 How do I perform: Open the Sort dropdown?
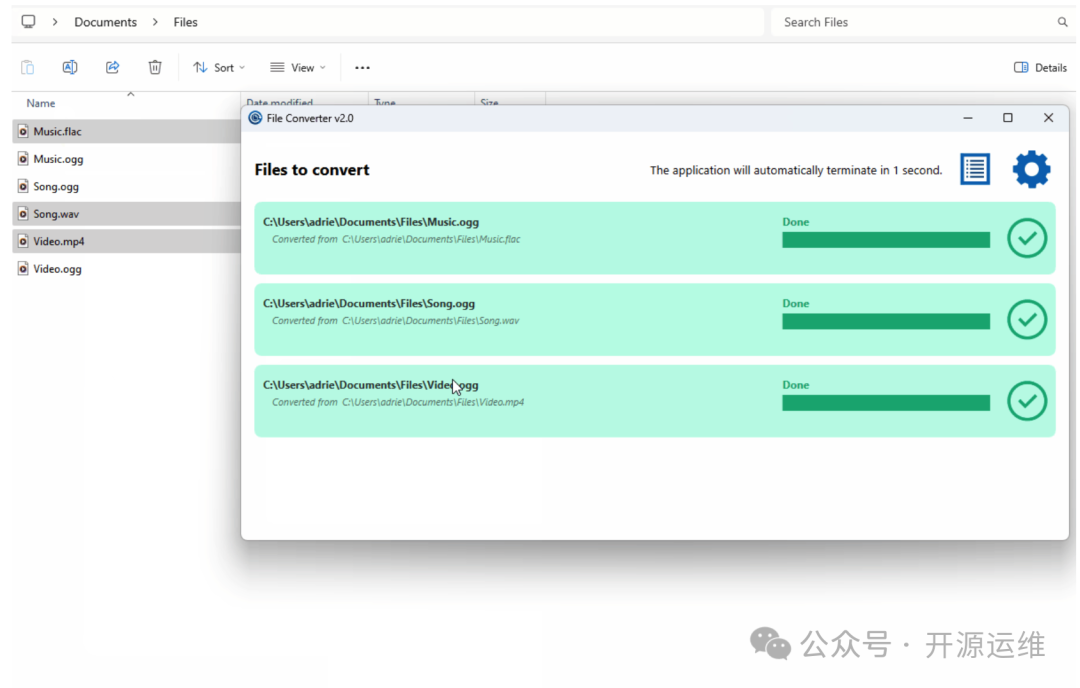click(219, 67)
